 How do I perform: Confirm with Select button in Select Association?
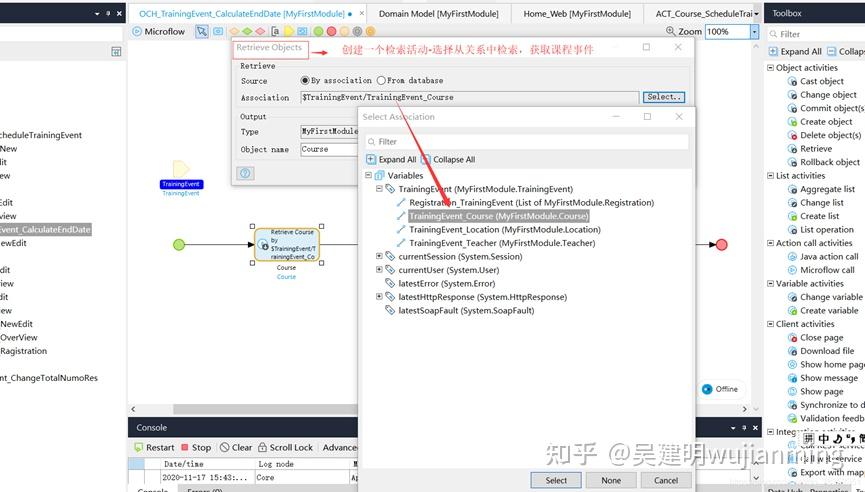(x=556, y=480)
